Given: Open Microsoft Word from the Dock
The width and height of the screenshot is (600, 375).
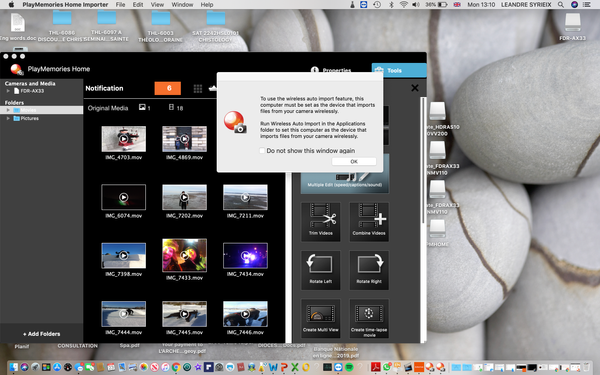Looking at the screenshot, I should tap(273, 367).
